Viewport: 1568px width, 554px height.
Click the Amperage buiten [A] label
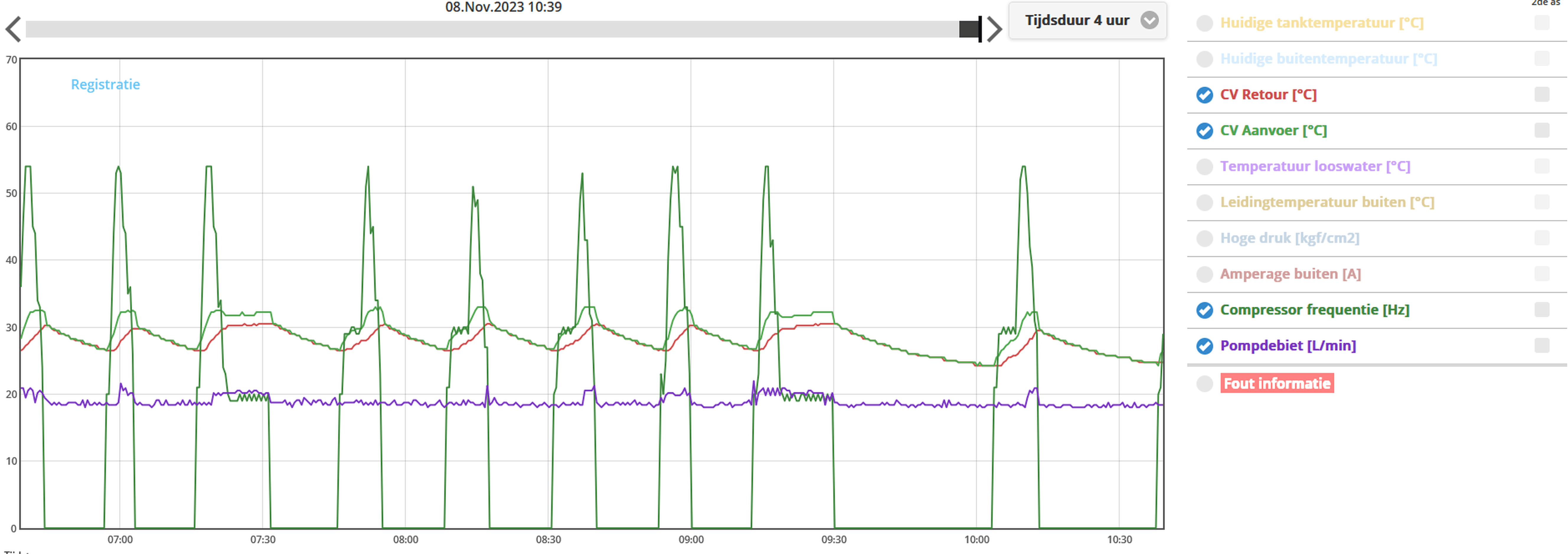pyautogui.click(x=1291, y=274)
